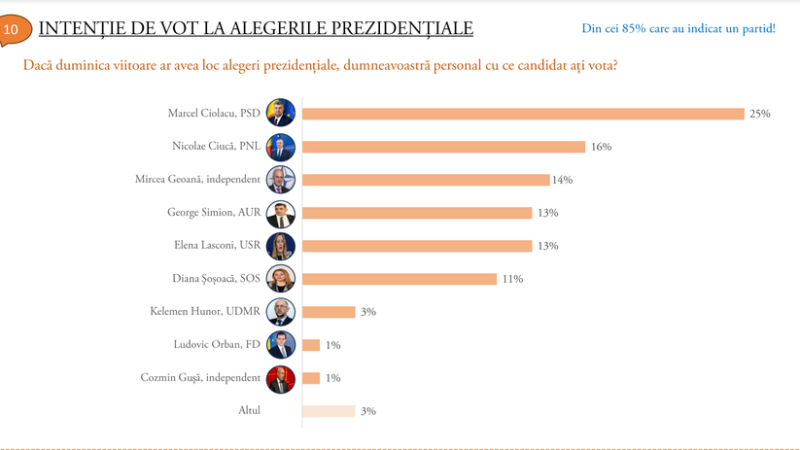Select the 14% bar for Mircea Geoană
This screenshot has height=450, width=800.
pyautogui.click(x=425, y=179)
